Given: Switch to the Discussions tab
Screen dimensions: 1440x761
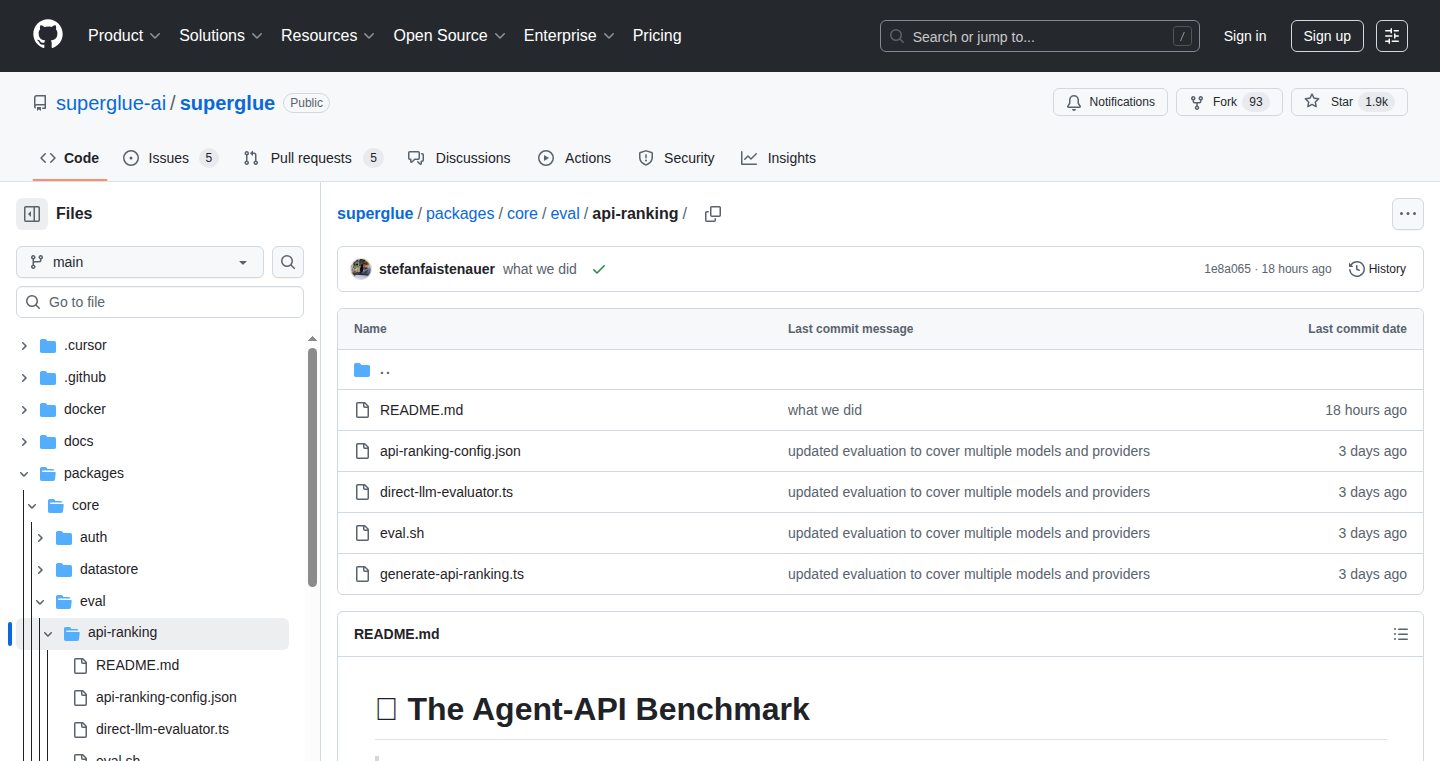Looking at the screenshot, I should click(459, 158).
